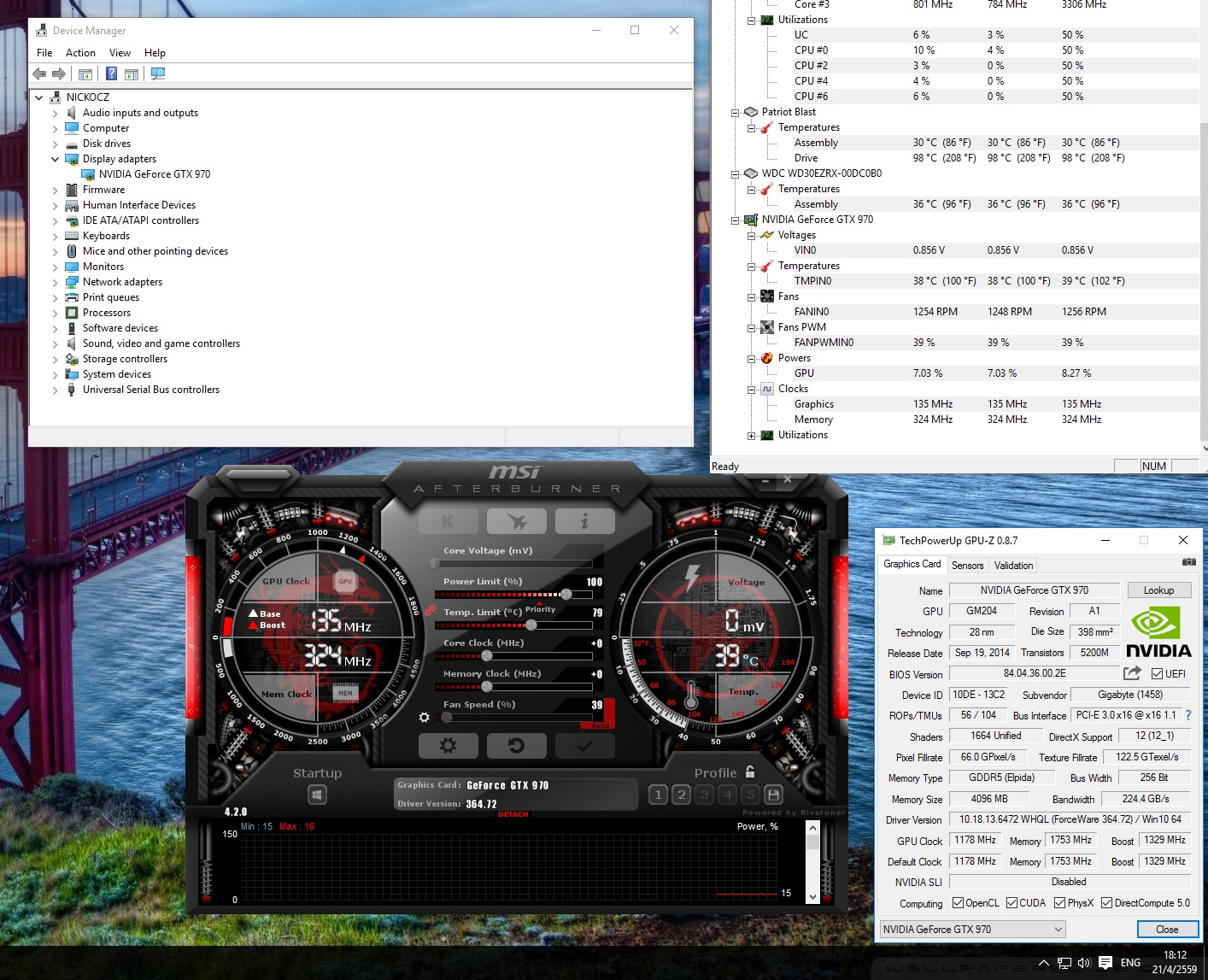This screenshot has height=980, width=1208.
Task: Click the Back arrow in Device Manager toolbar
Action: point(39,73)
